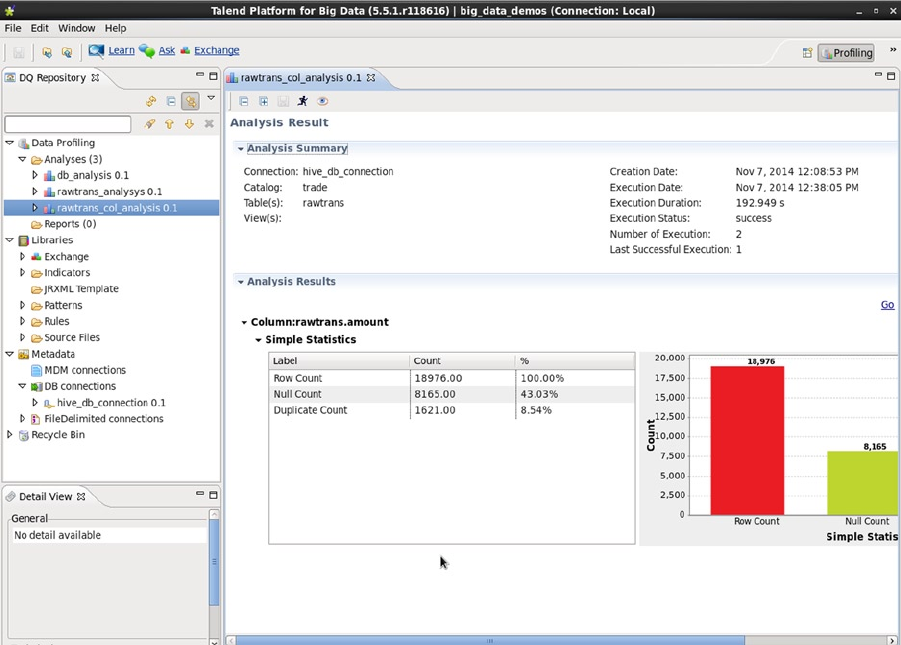This screenshot has height=645, width=901.
Task: Click the eye refresh graphics icon
Action: click(322, 101)
